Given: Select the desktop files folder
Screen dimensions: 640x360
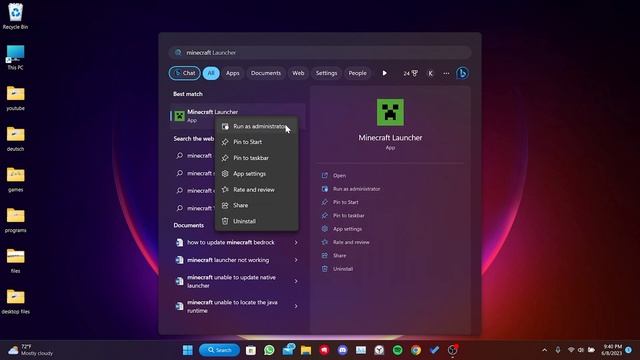Looking at the screenshot, I should coord(16,301).
